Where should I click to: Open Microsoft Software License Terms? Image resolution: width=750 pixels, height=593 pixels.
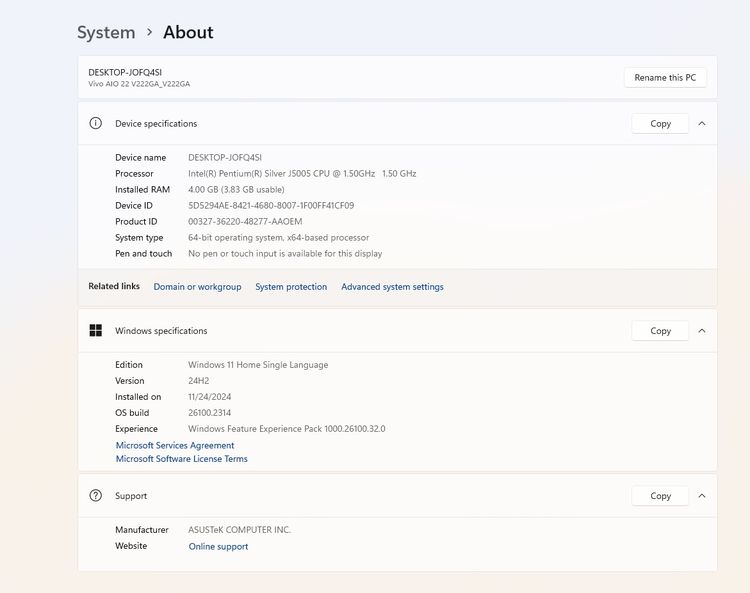pyautogui.click(x=181, y=459)
